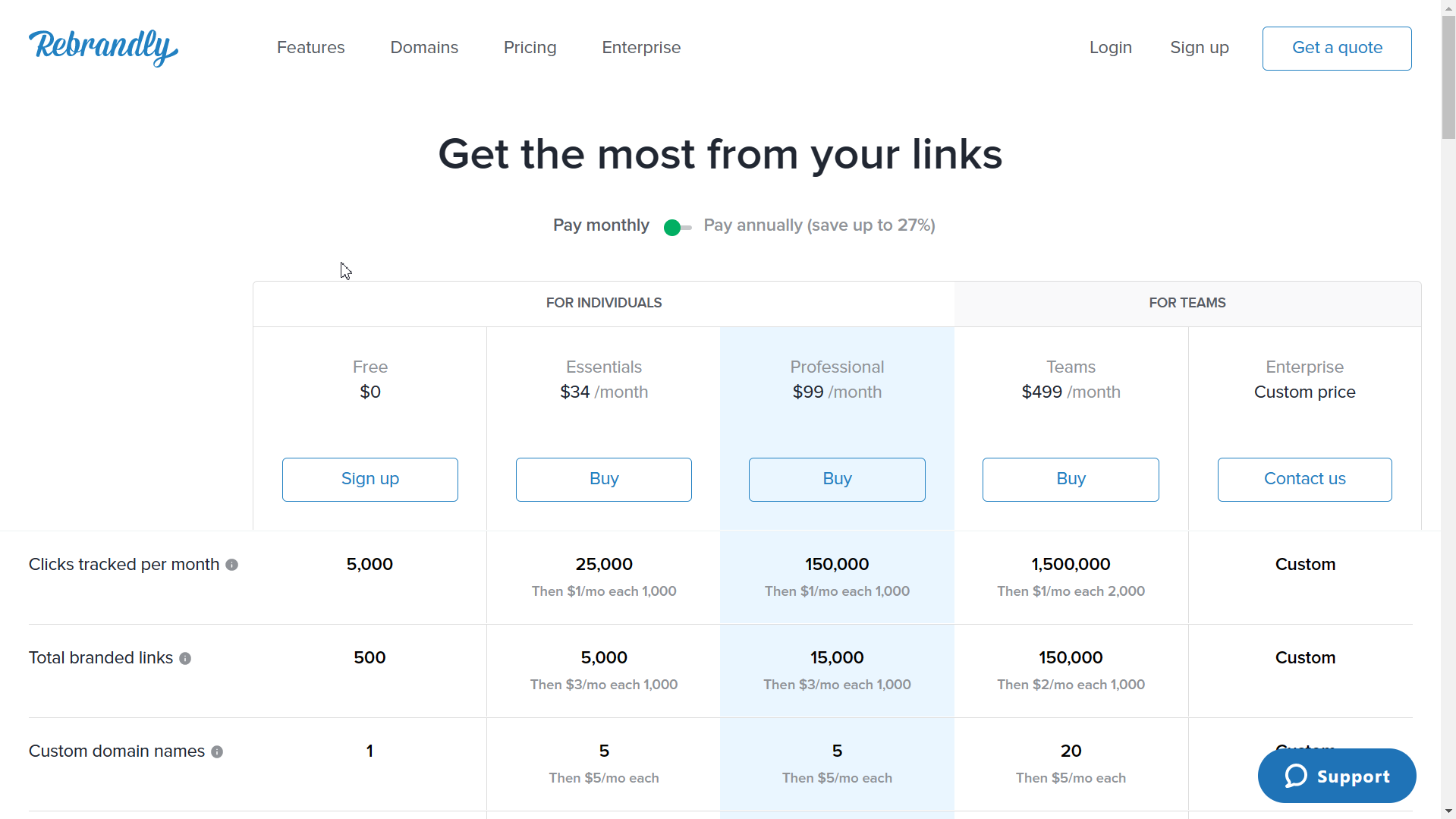Open the Features menu
This screenshot has width=1456, height=819.
311,48
